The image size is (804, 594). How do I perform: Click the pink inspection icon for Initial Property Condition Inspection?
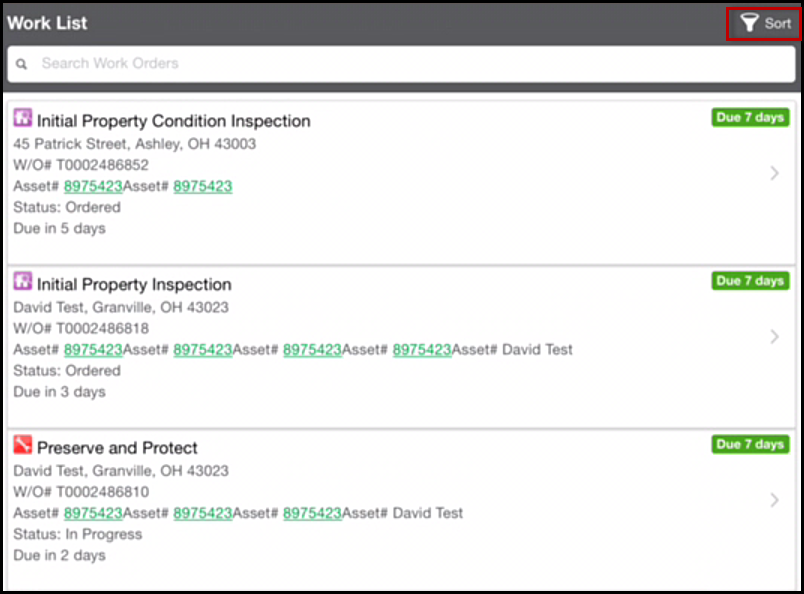tap(23, 118)
